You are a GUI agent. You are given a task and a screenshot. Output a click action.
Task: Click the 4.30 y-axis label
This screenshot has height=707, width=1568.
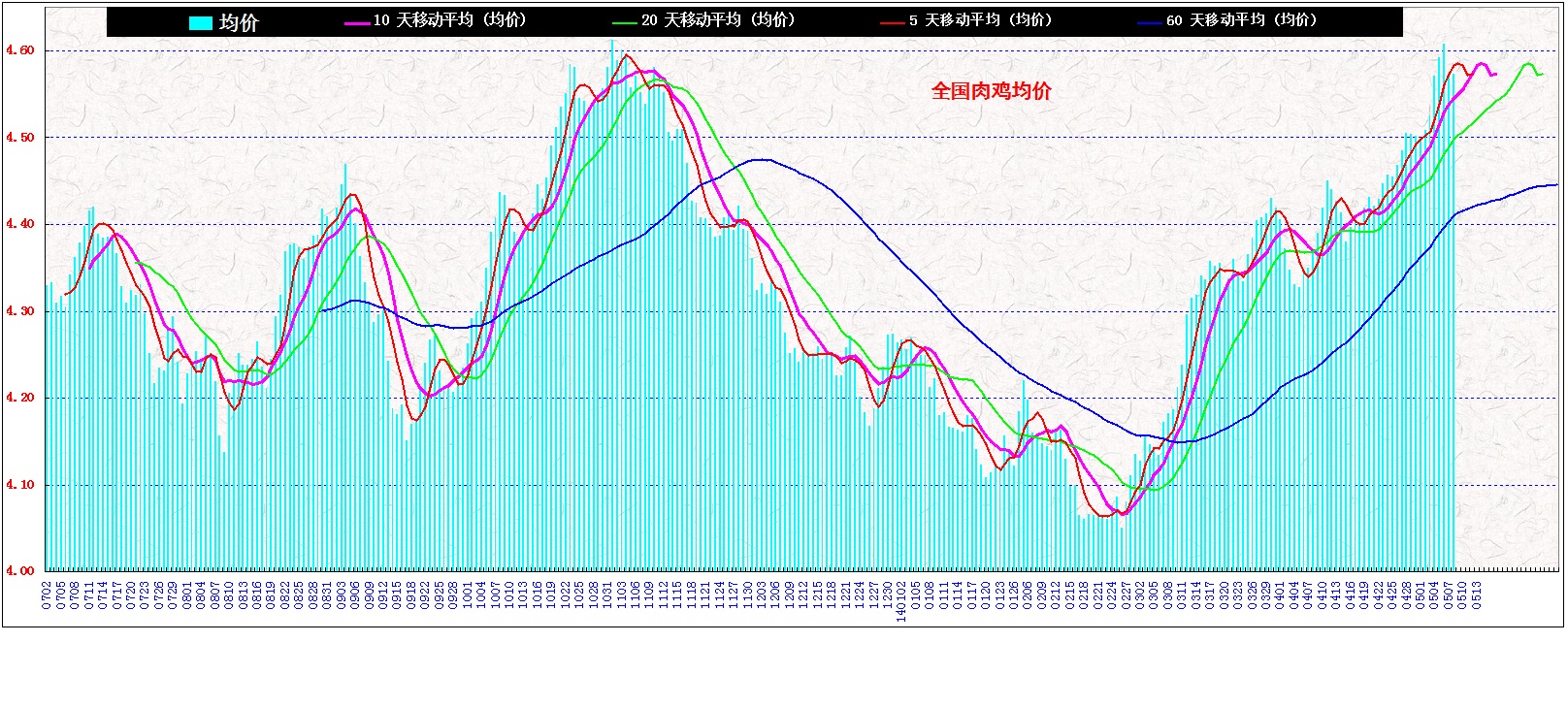coord(20,311)
